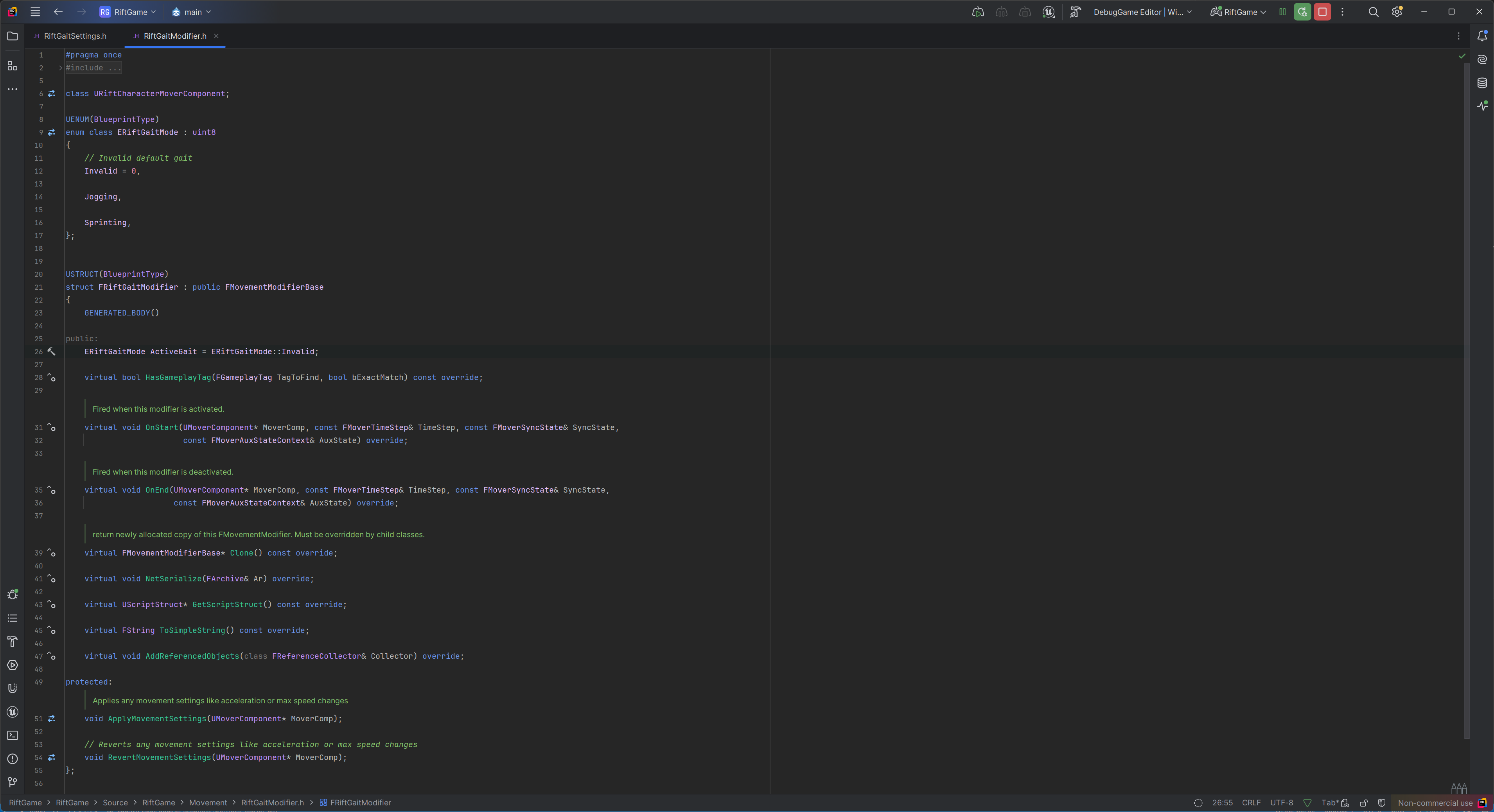
Task: Open the code style settings icon in status bar
Action: [x=1345, y=803]
